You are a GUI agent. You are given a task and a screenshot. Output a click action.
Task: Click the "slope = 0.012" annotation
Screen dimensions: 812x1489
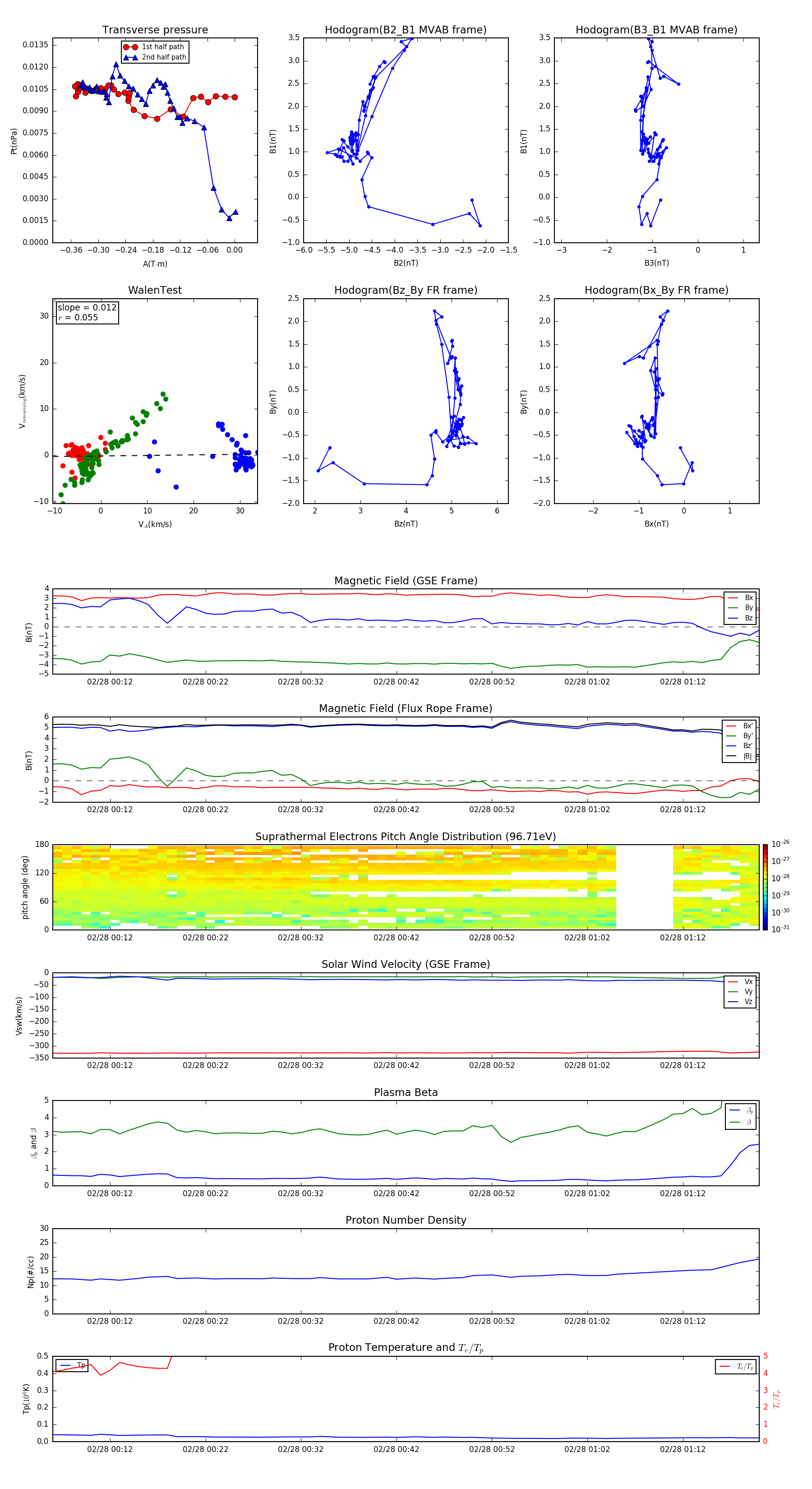pyautogui.click(x=87, y=308)
